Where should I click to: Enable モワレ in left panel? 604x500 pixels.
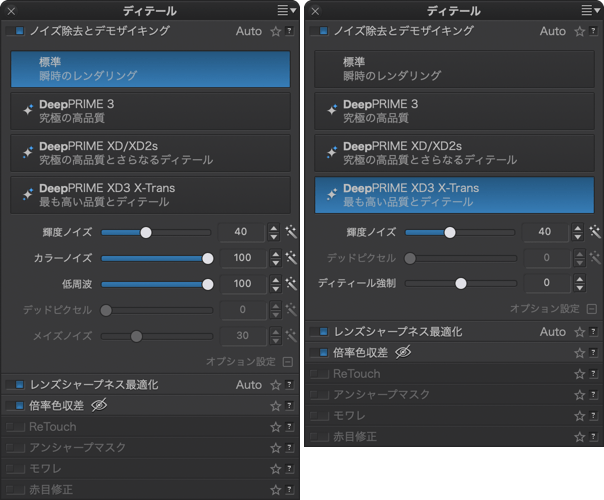(x=15, y=469)
